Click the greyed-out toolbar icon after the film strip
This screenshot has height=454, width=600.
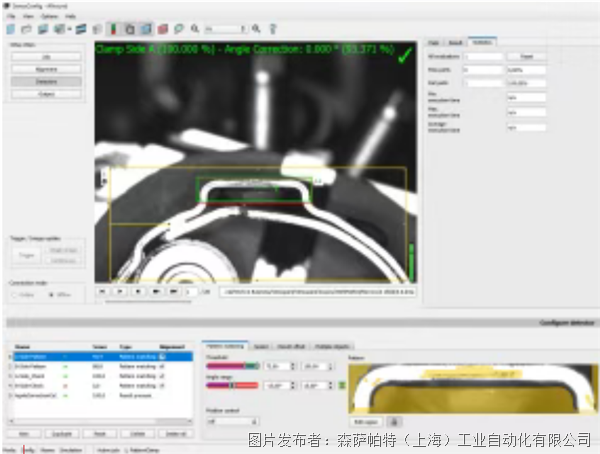pos(98,29)
